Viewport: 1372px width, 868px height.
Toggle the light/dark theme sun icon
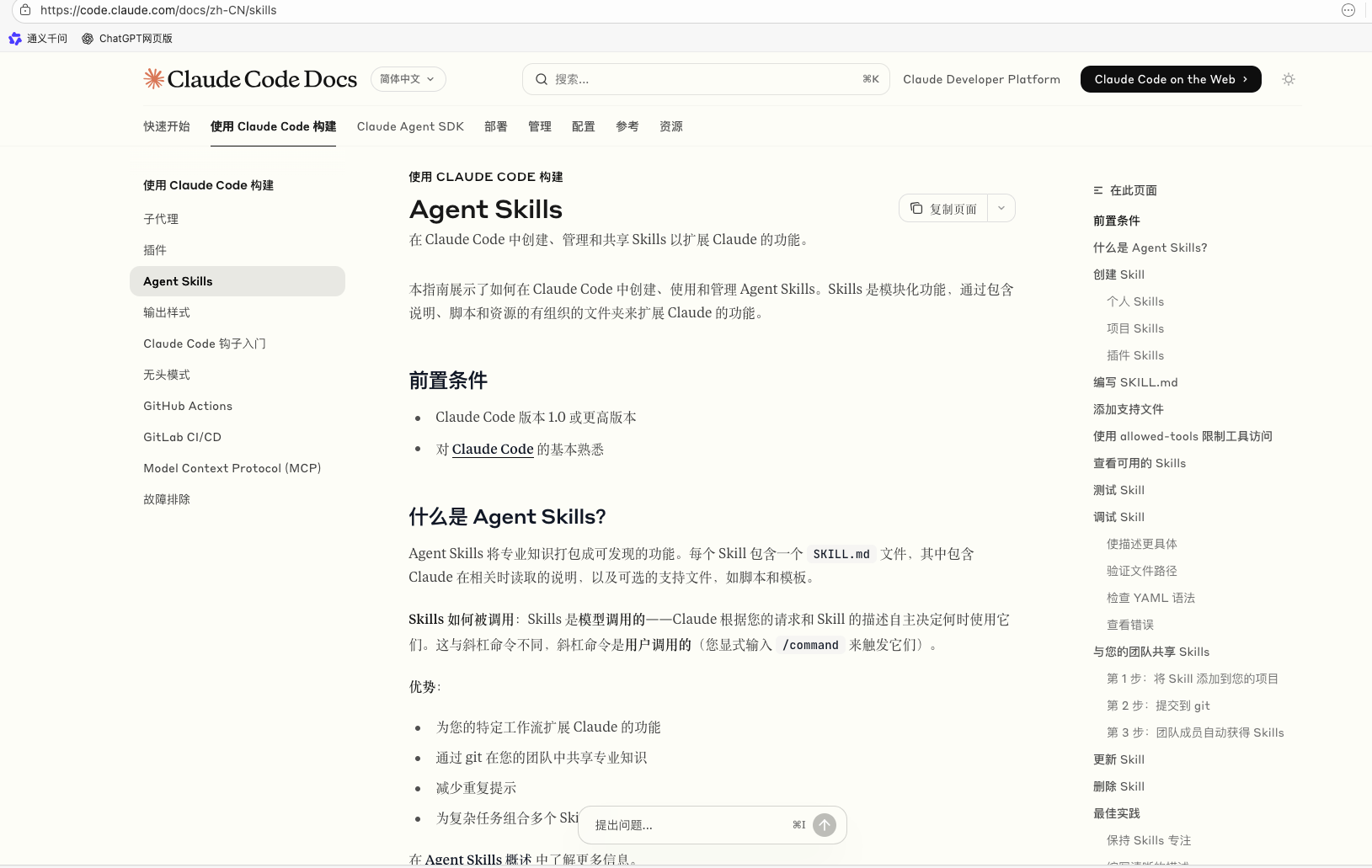tap(1288, 79)
